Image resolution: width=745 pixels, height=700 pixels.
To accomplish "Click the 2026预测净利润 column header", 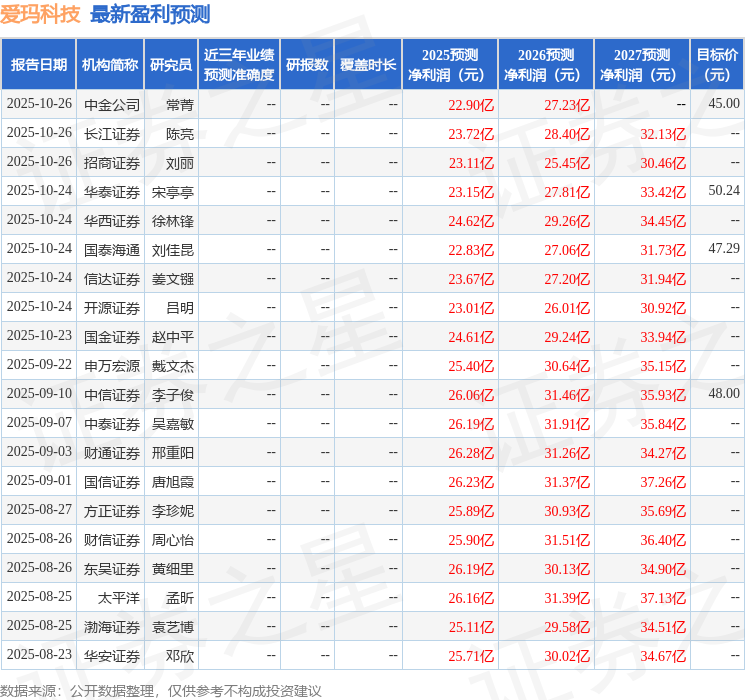I will click(x=545, y=64).
